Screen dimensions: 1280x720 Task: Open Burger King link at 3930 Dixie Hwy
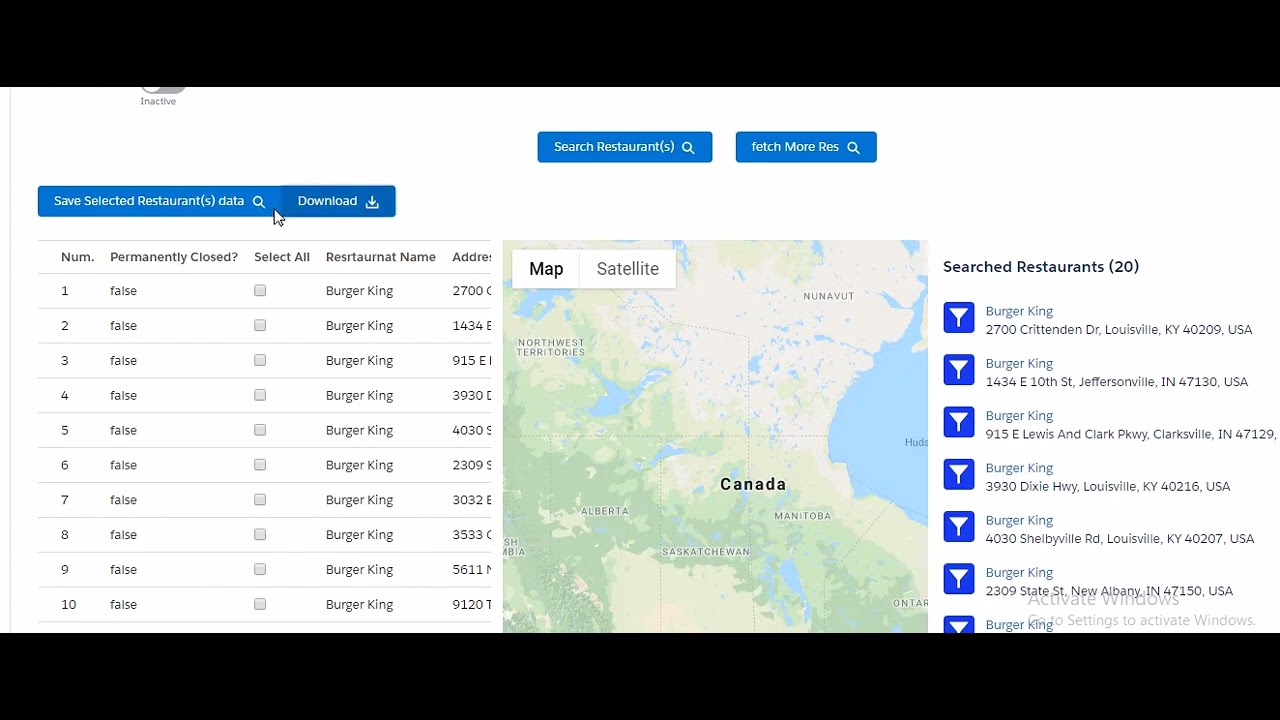click(1019, 468)
